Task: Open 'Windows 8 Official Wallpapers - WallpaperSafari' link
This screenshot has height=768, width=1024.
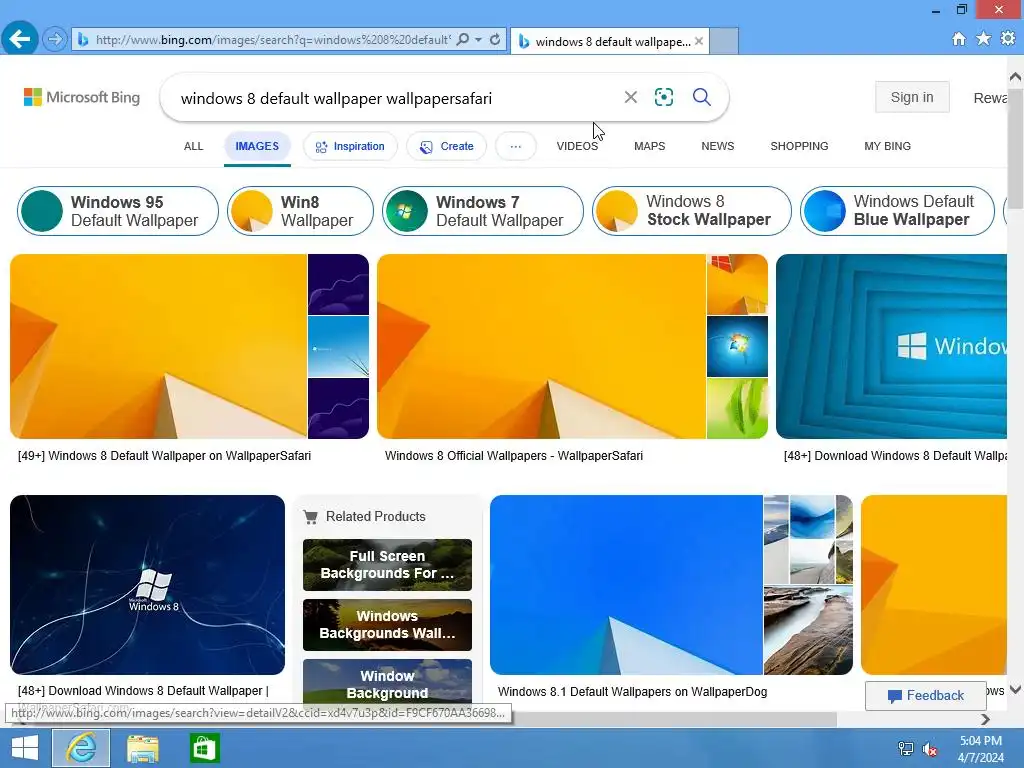Action: [514, 456]
